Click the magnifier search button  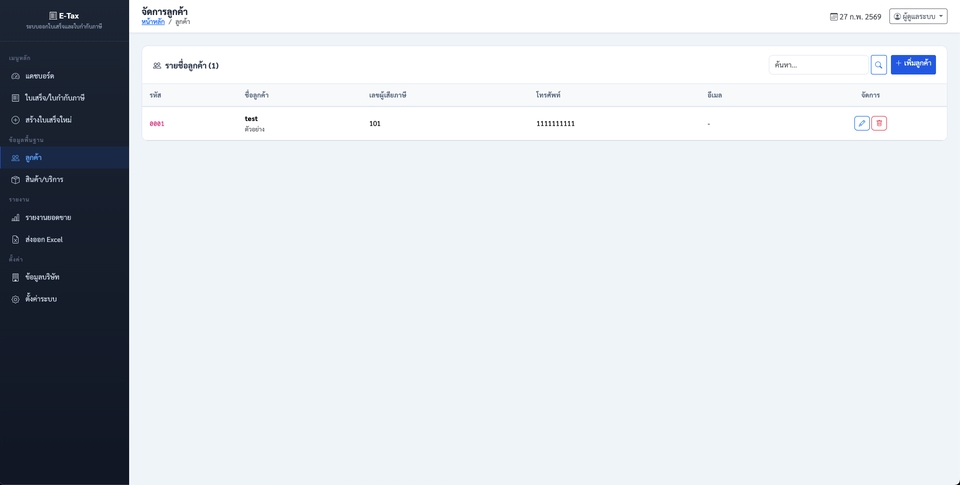tap(878, 65)
